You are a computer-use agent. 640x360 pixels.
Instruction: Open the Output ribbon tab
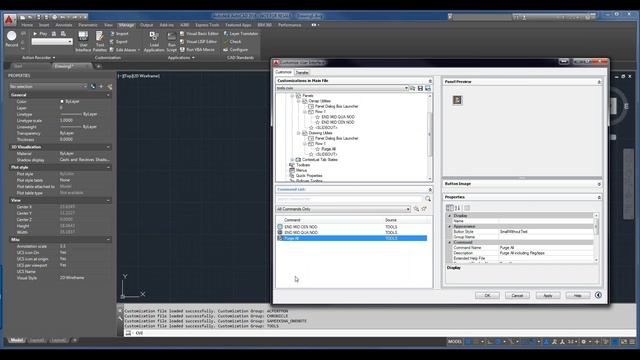(x=147, y=25)
